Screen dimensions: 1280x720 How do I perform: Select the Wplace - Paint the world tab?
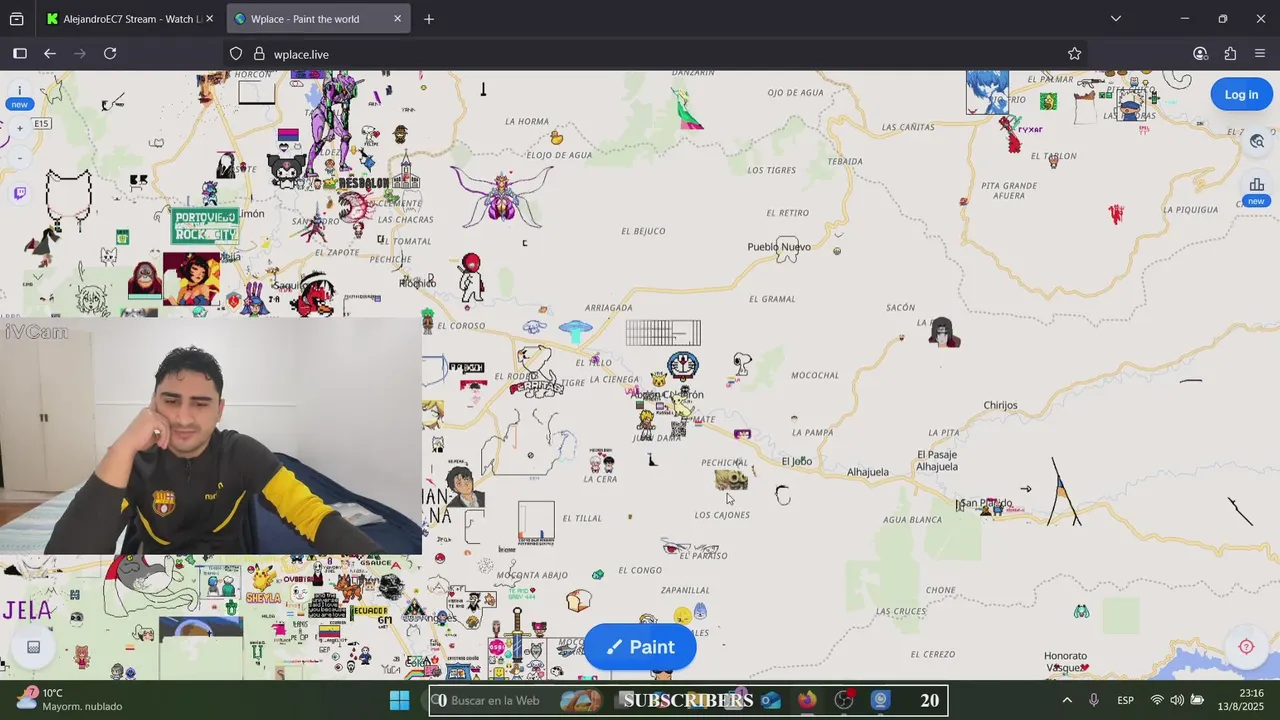click(x=318, y=19)
